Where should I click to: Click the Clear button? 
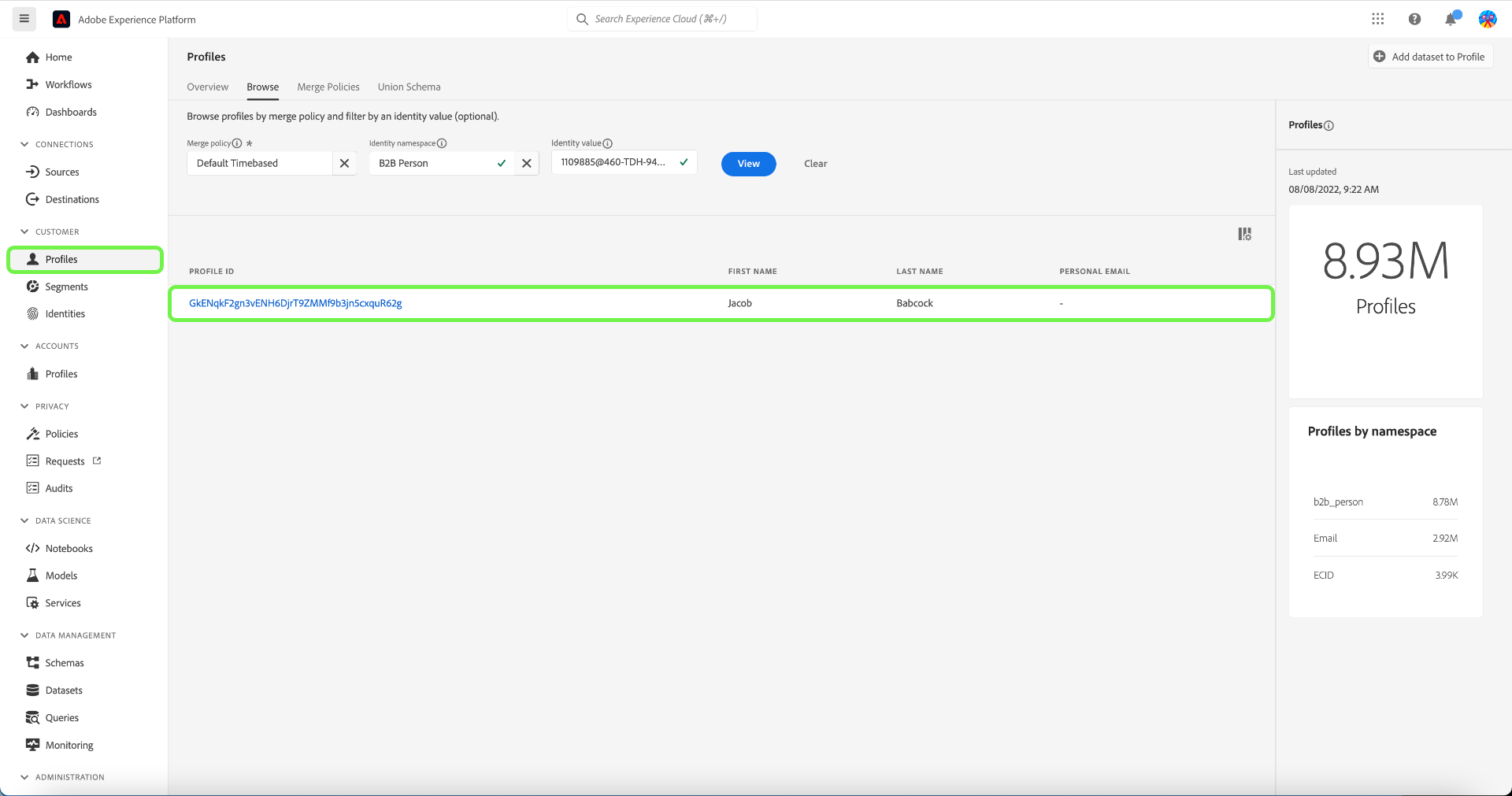click(815, 164)
